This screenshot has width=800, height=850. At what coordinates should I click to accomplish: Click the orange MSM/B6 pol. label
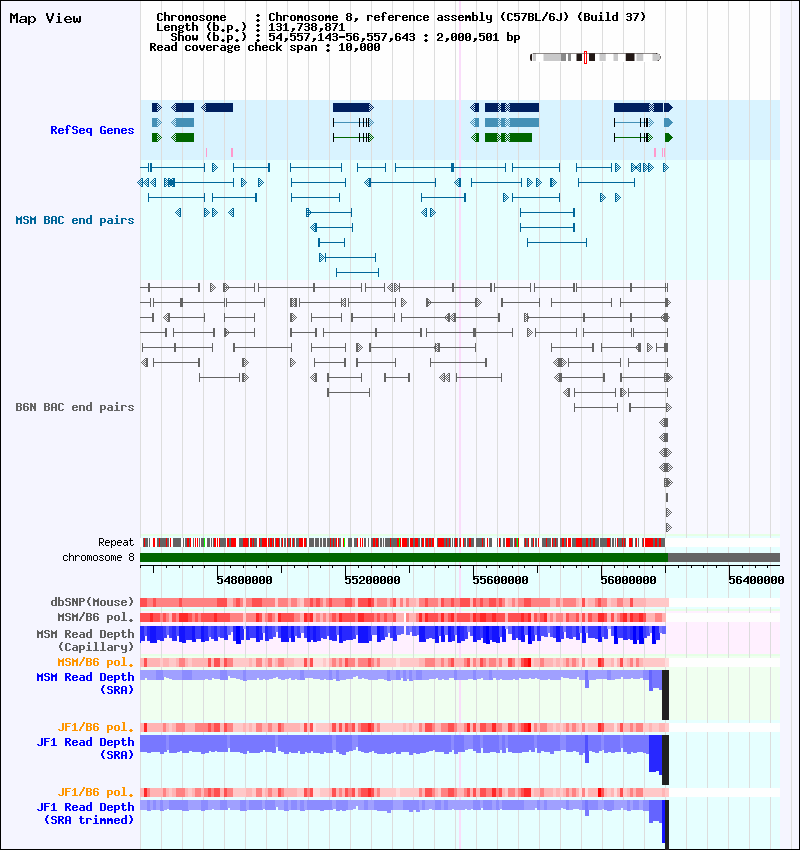tap(95, 662)
